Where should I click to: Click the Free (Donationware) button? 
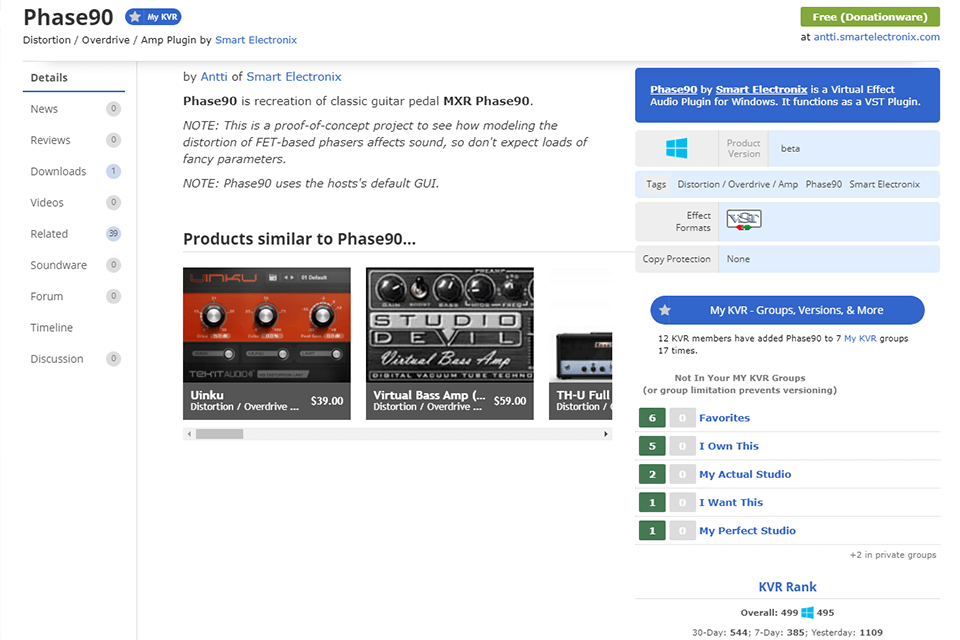point(869,17)
